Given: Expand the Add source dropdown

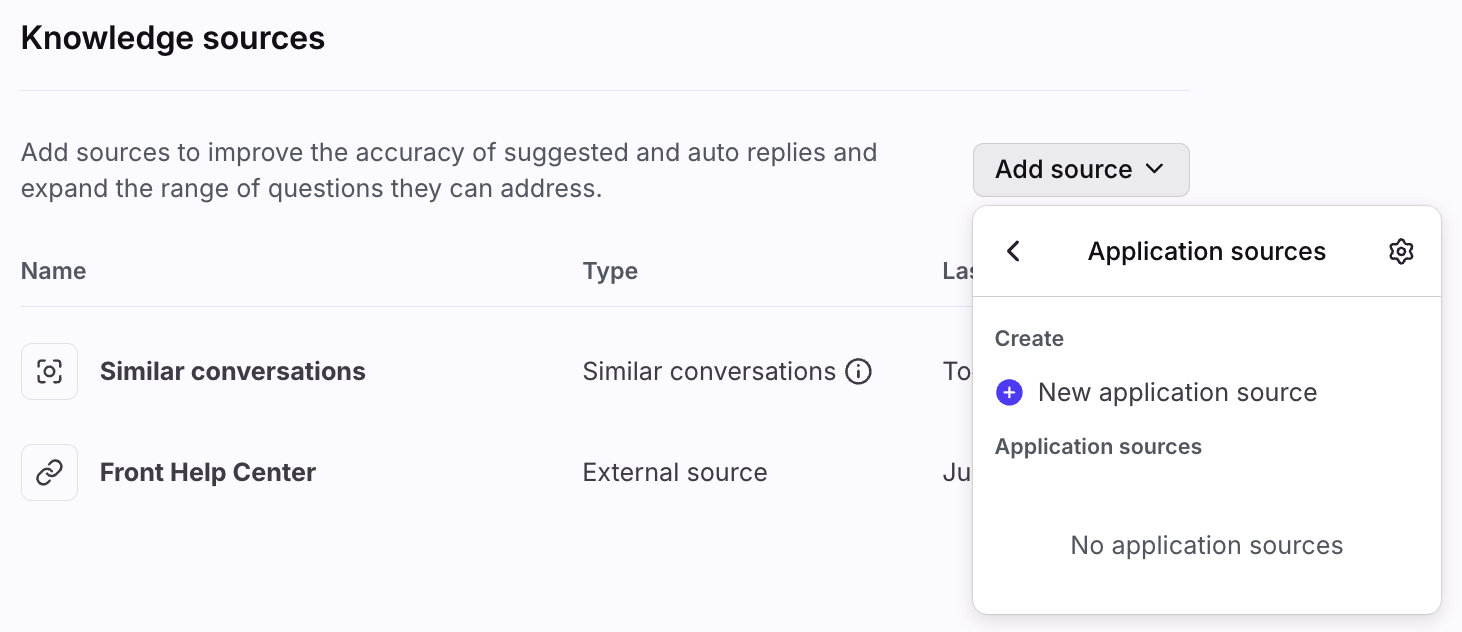Looking at the screenshot, I should click(1080, 170).
